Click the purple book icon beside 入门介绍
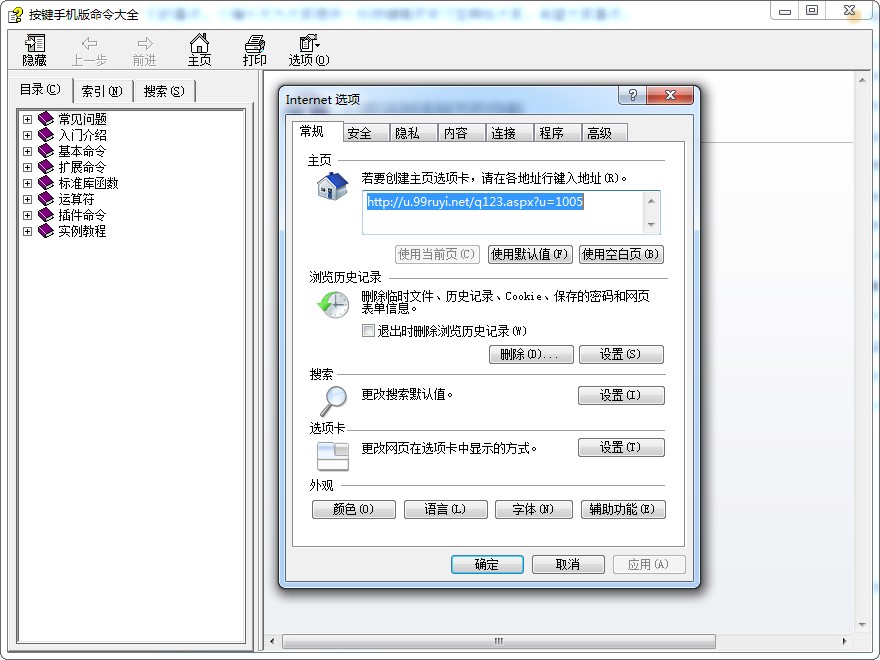 [45, 135]
